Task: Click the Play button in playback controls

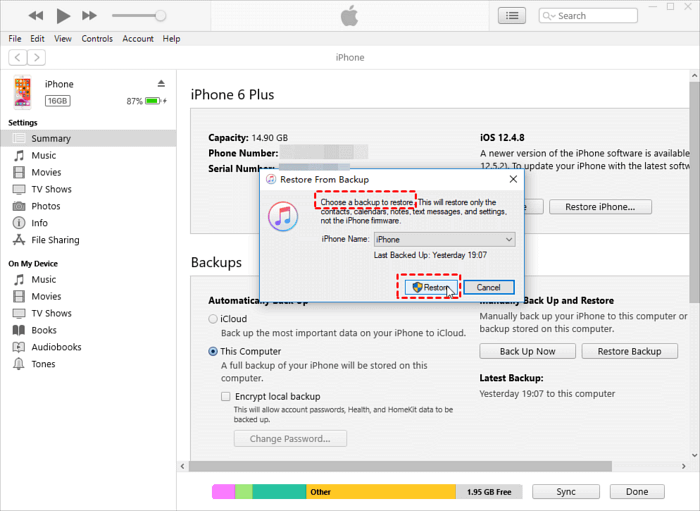Action: [x=63, y=16]
